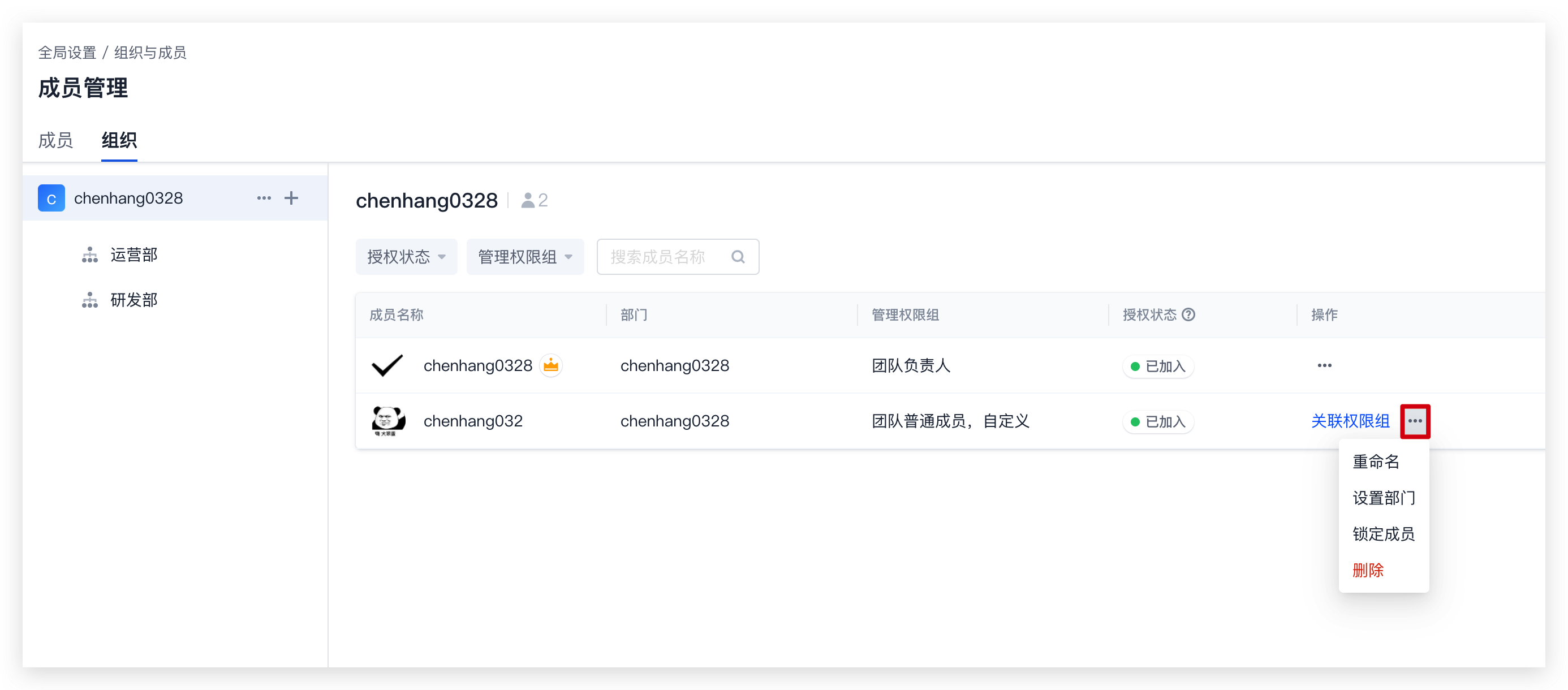
Task: Click the 运营部 department hierarchy icon
Action: [x=90, y=255]
